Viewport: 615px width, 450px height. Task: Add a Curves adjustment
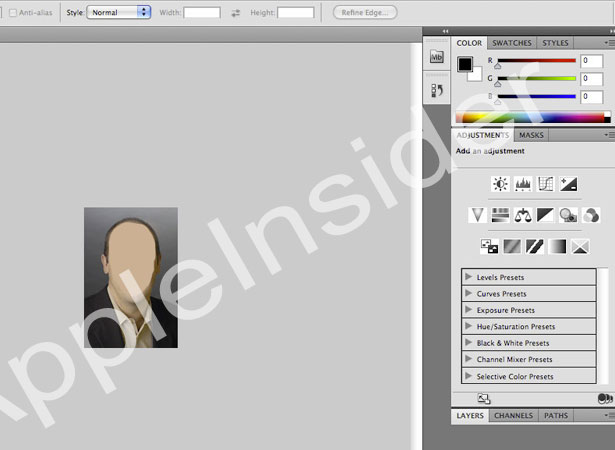pos(546,184)
